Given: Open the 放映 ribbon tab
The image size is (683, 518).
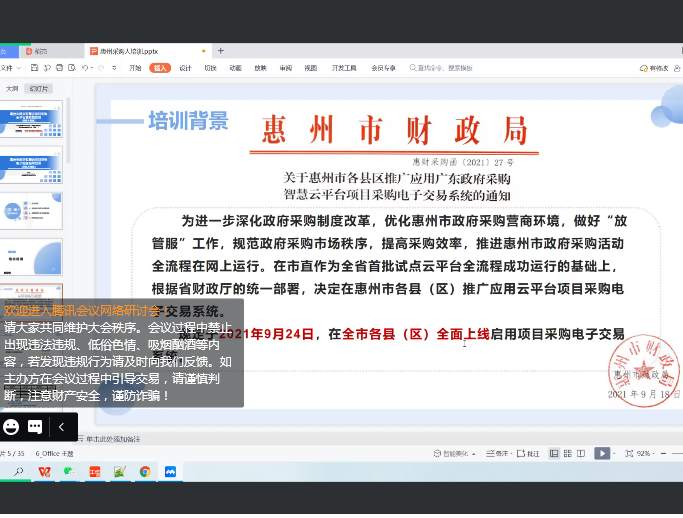Looking at the screenshot, I should pos(260,68).
